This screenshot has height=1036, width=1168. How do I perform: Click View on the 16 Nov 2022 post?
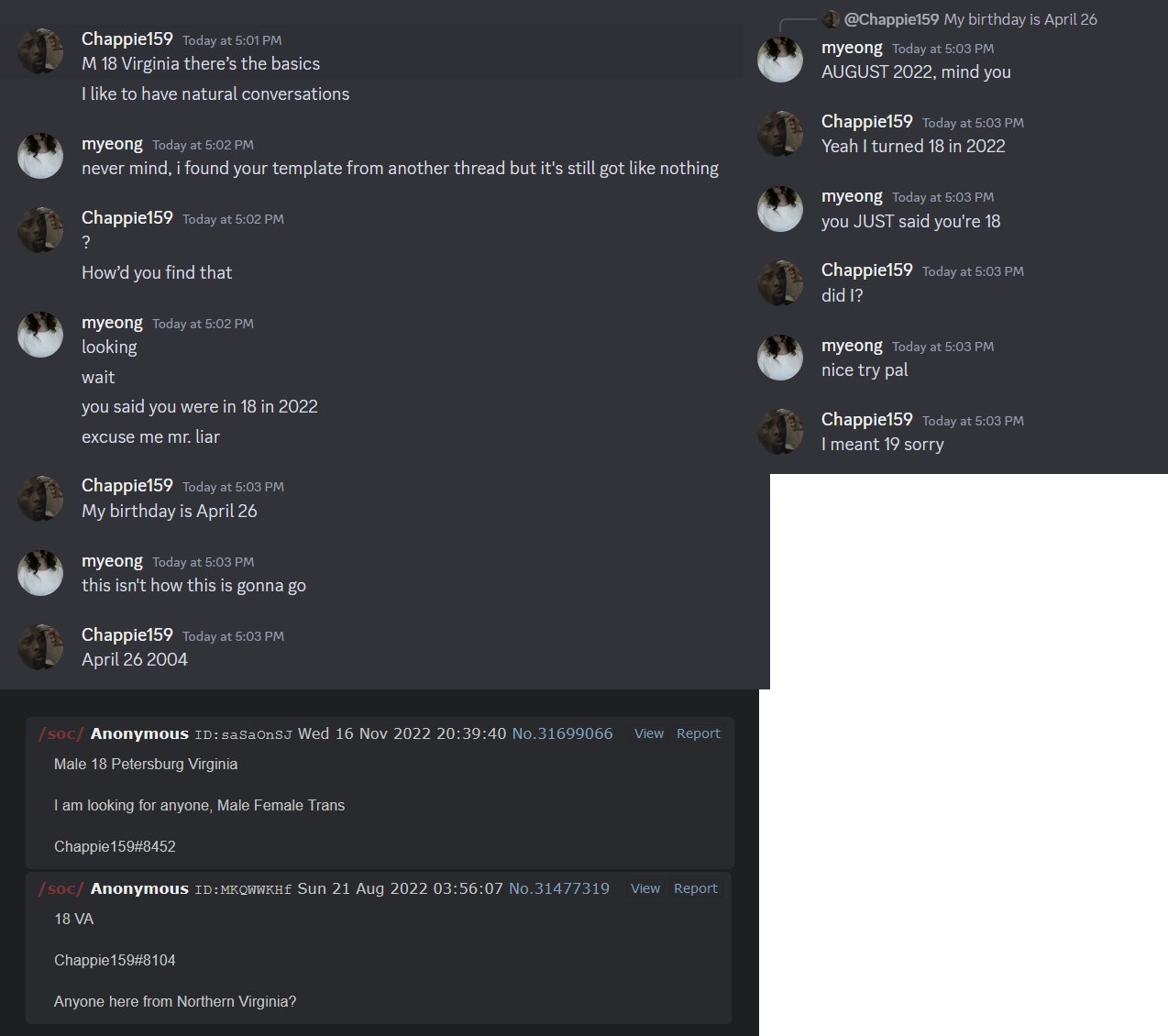click(x=649, y=733)
